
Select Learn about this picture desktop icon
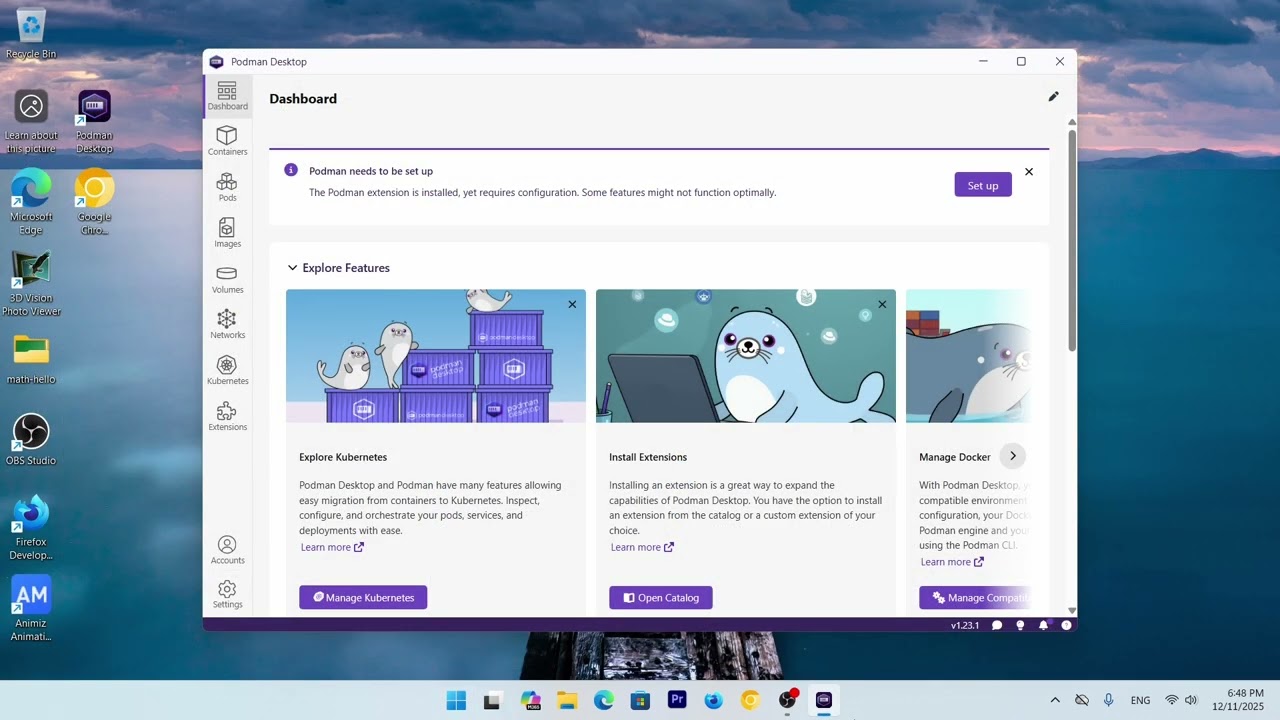pyautogui.click(x=31, y=122)
